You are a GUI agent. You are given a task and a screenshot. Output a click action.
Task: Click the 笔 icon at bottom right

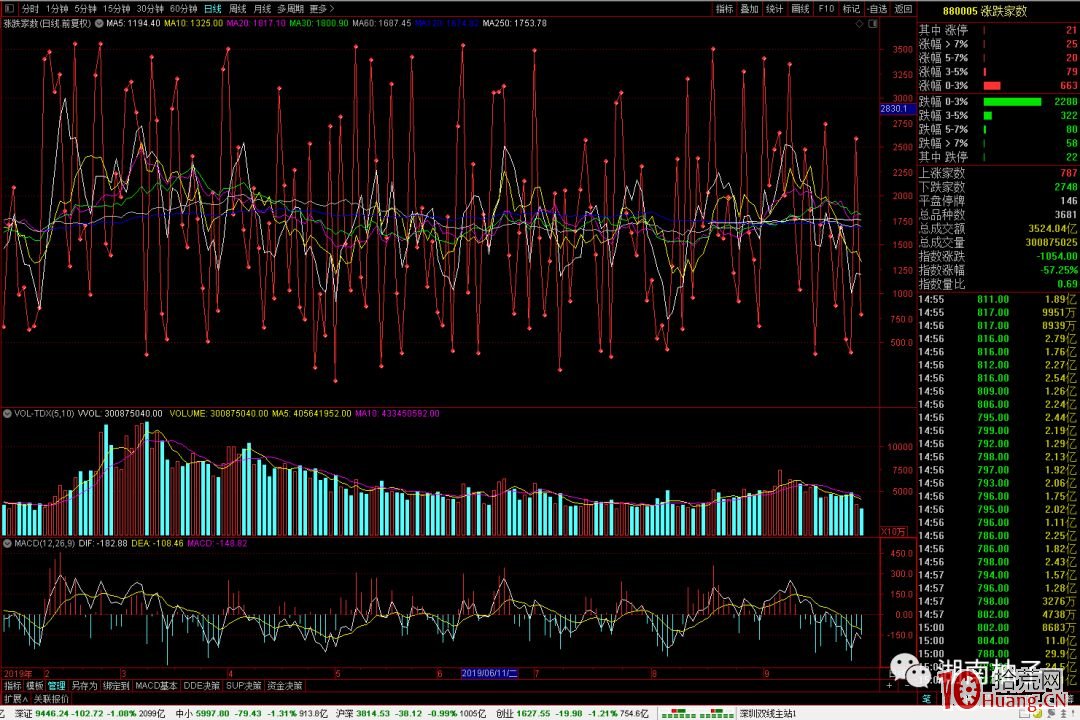point(924,699)
